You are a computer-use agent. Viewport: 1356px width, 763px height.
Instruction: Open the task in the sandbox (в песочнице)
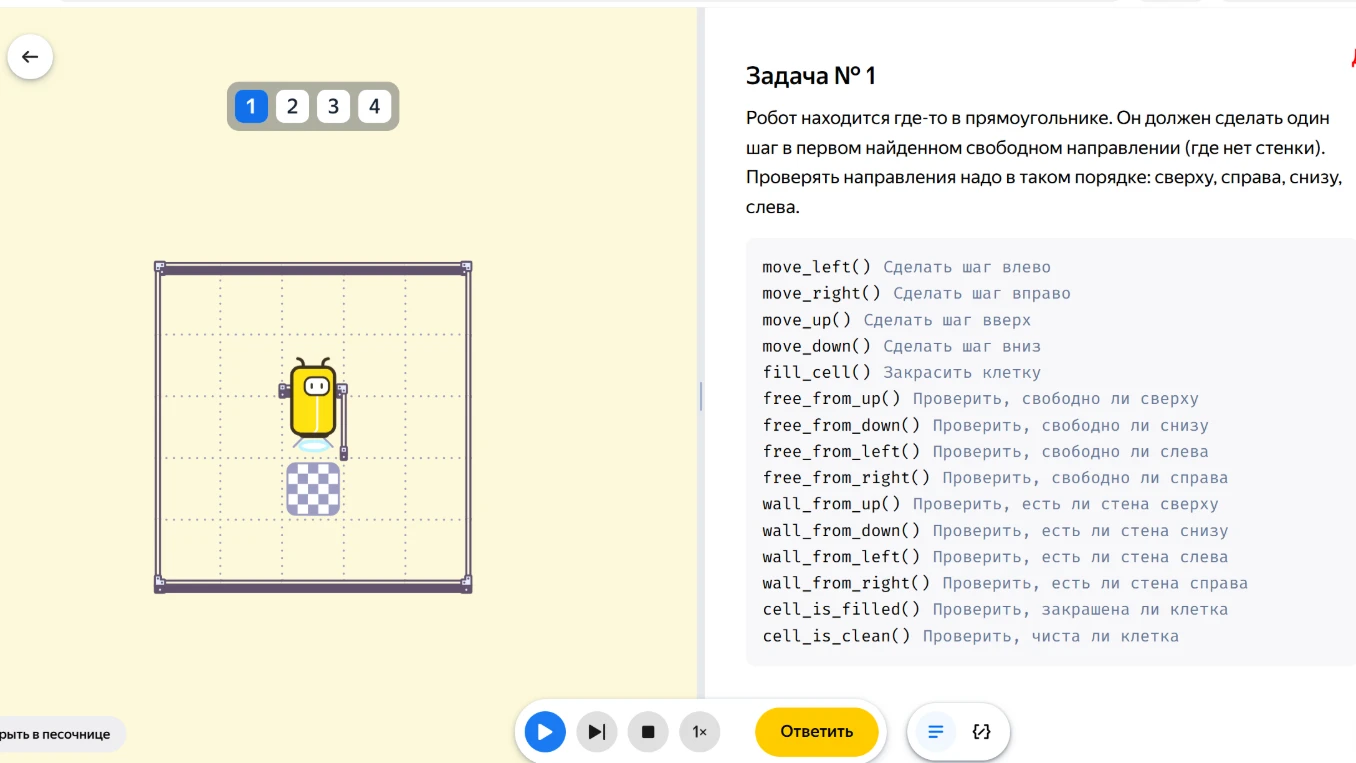(x=58, y=734)
